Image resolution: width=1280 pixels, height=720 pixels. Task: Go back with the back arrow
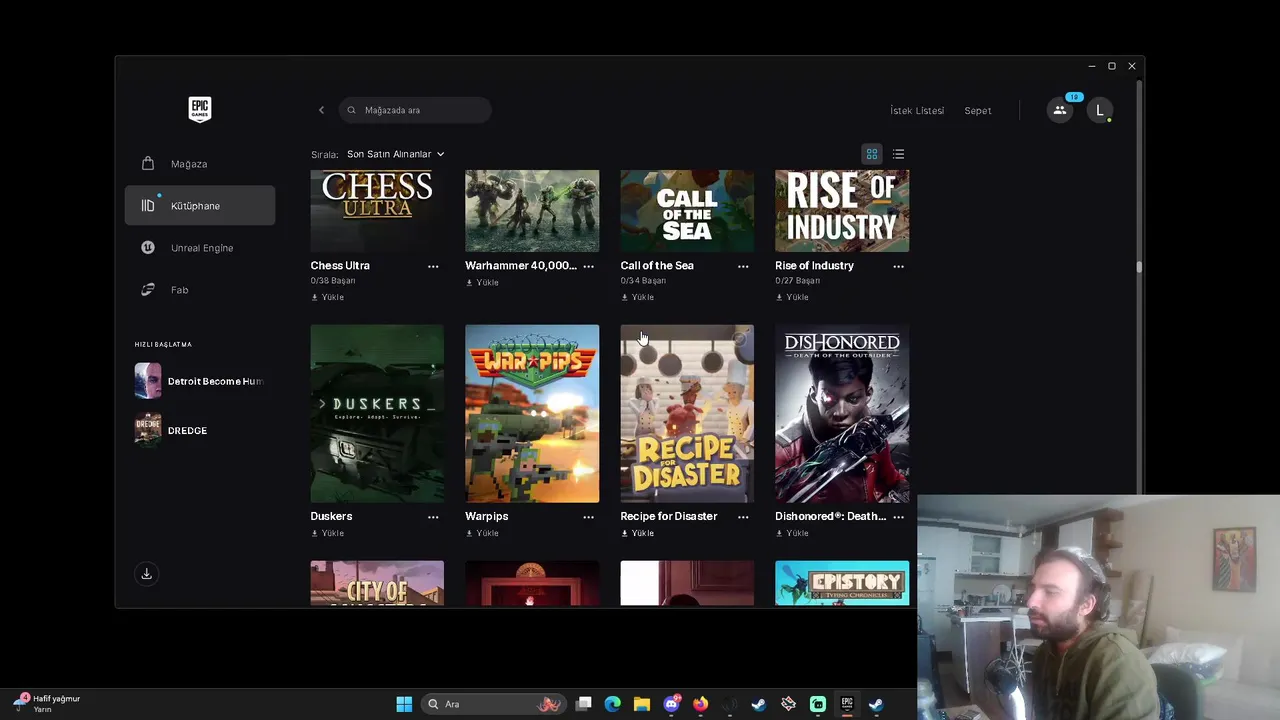321,110
